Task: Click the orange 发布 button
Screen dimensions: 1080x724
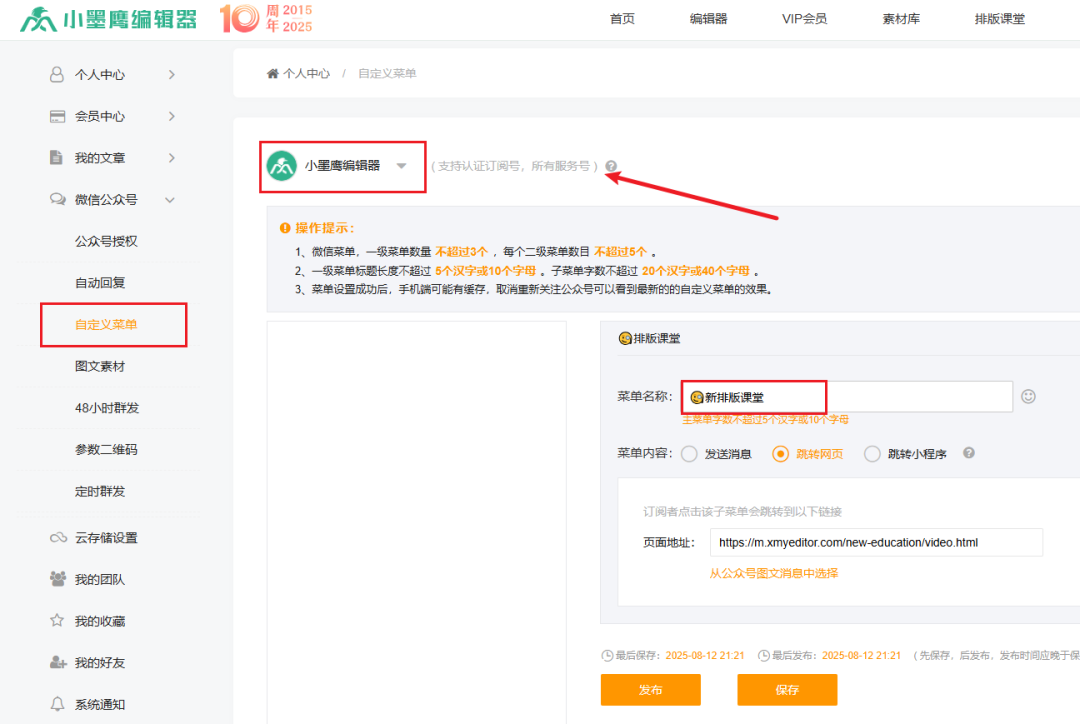Action: tap(650, 689)
